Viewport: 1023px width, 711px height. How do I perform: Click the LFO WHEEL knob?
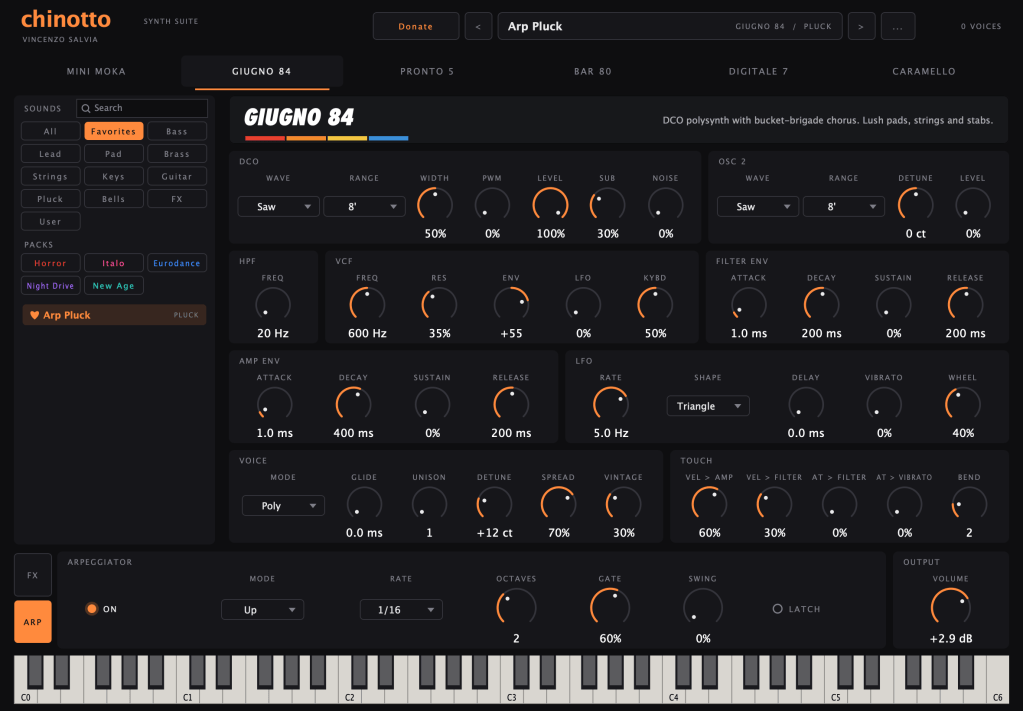[x=963, y=404]
